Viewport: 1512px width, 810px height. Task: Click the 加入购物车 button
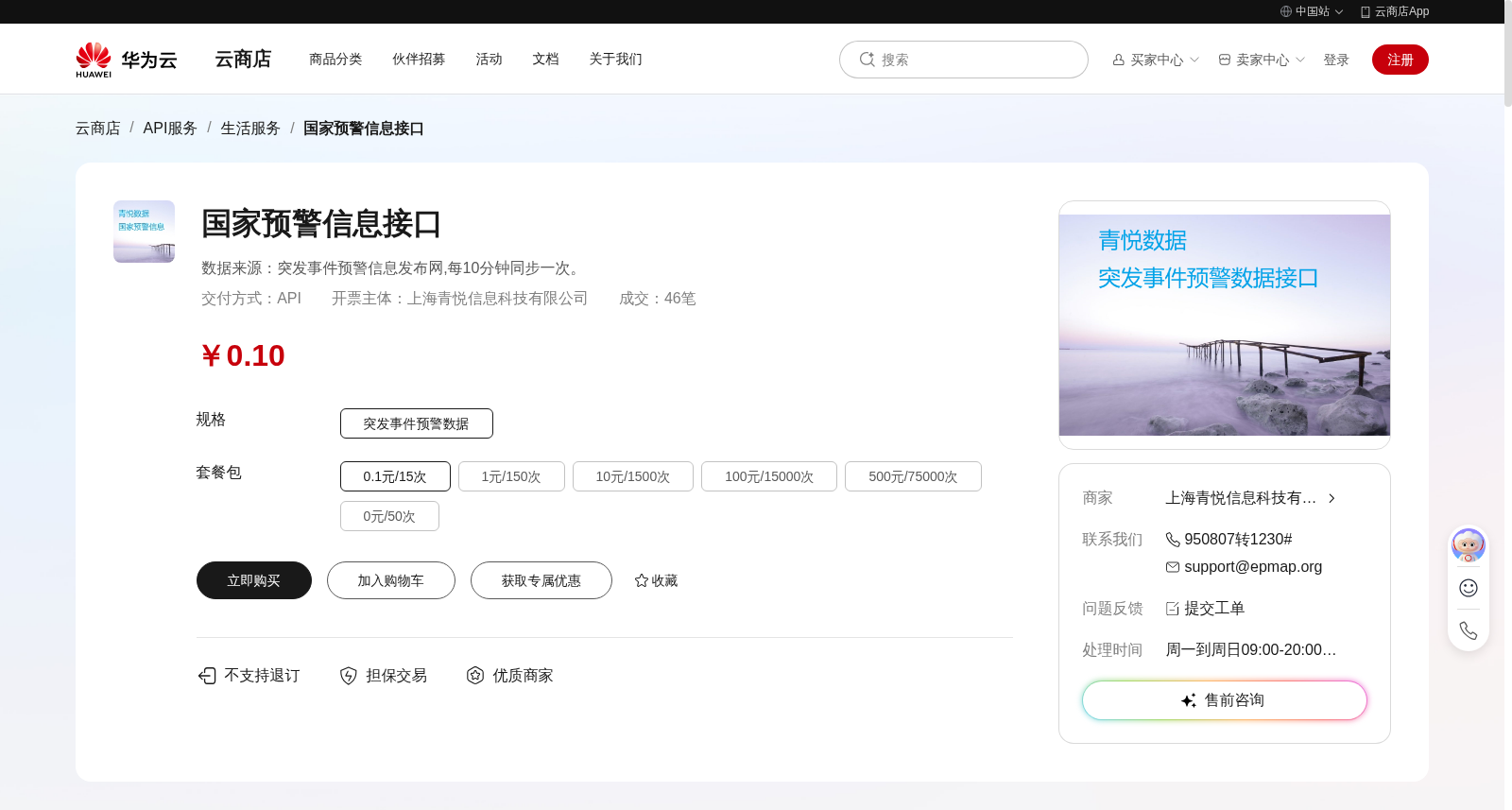(391, 580)
